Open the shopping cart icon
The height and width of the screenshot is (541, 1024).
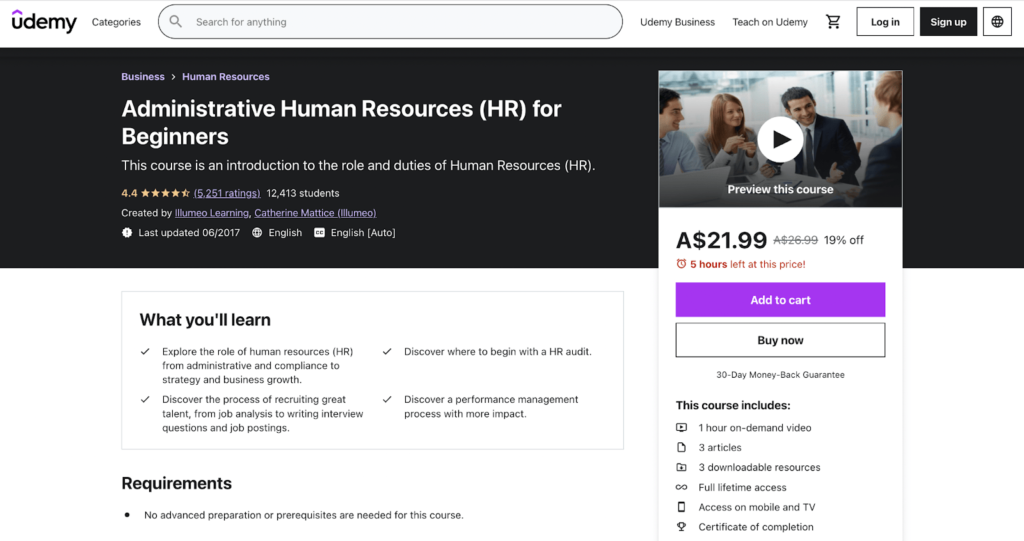pos(833,22)
